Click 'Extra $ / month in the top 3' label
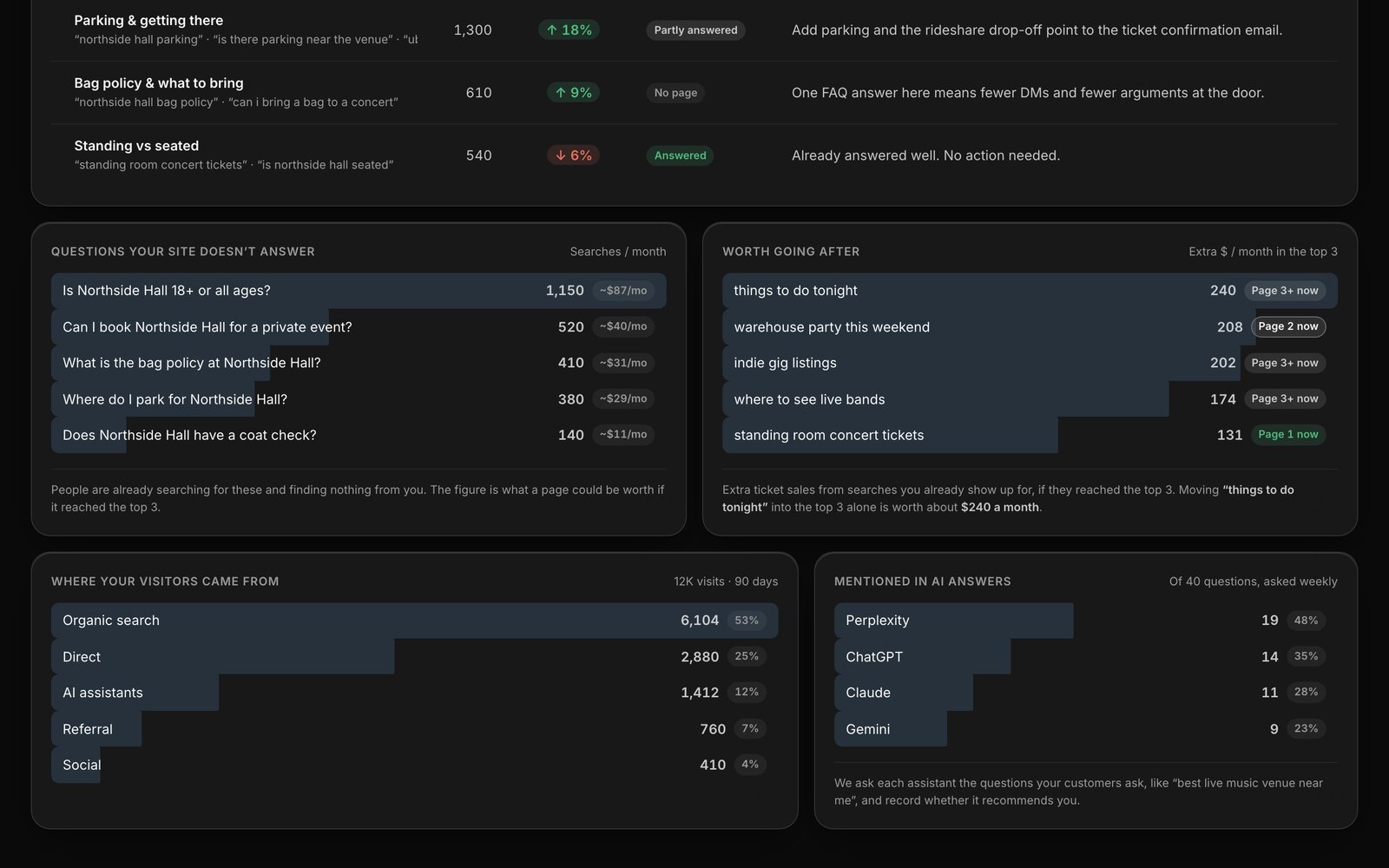The width and height of the screenshot is (1389, 868). tap(1263, 252)
